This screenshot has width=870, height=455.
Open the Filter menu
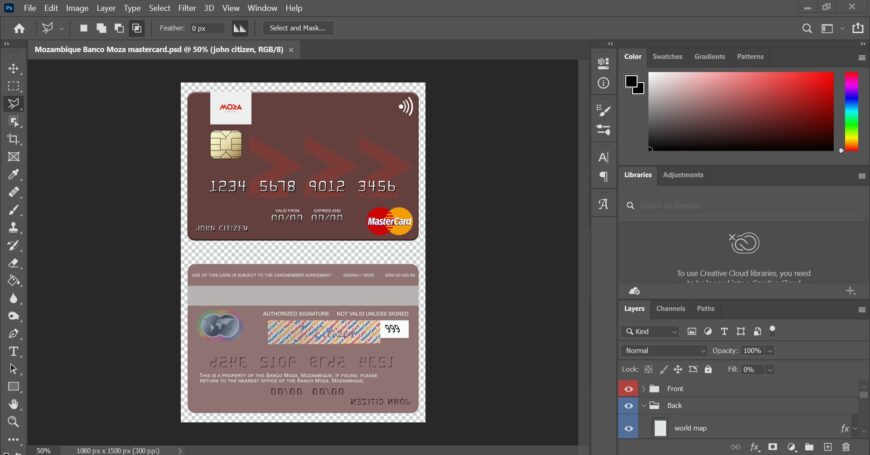(187, 8)
